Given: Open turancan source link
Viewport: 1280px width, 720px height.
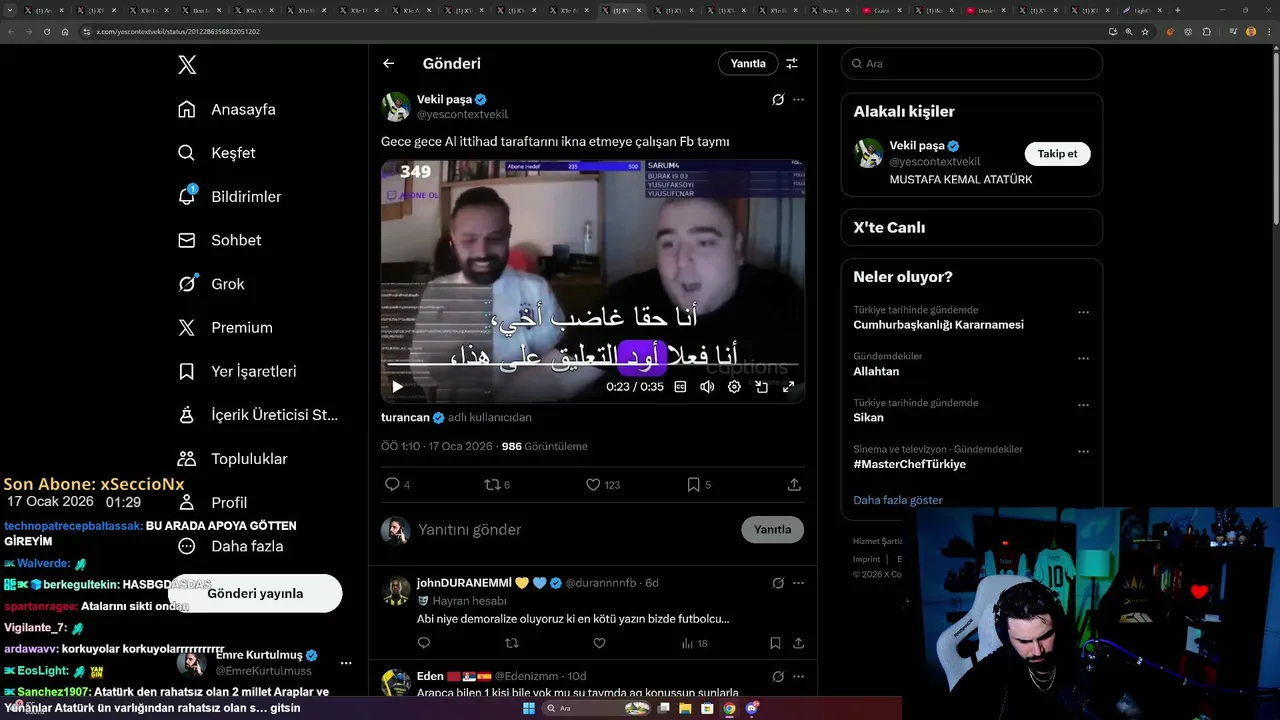Looking at the screenshot, I should click(405, 417).
